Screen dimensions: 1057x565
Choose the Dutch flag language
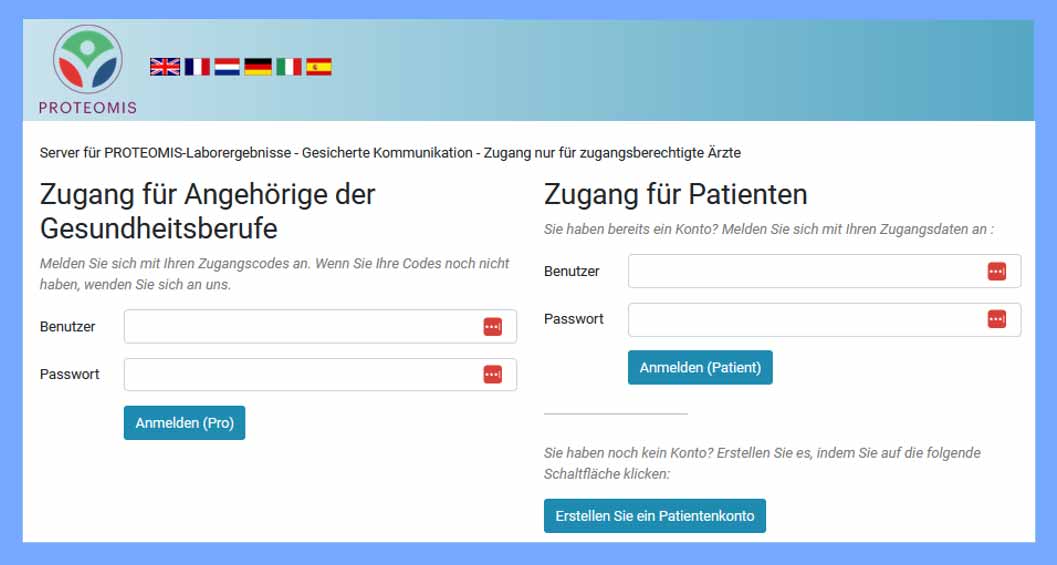[227, 67]
